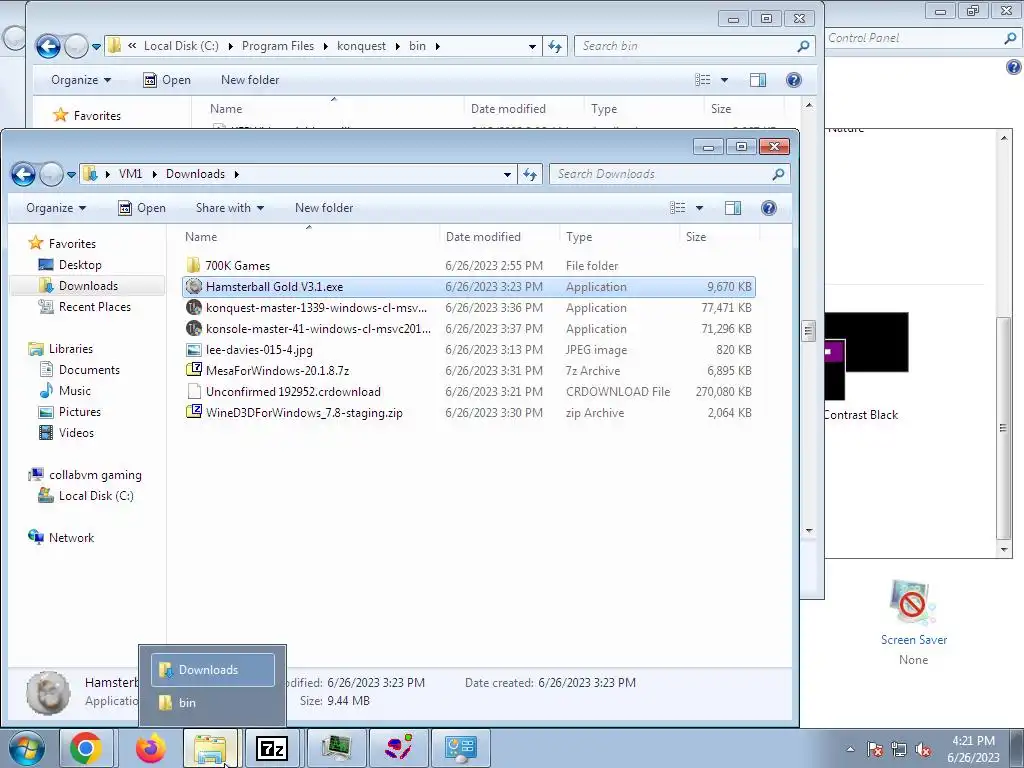Open Google Chrome from the taskbar

pos(86,748)
